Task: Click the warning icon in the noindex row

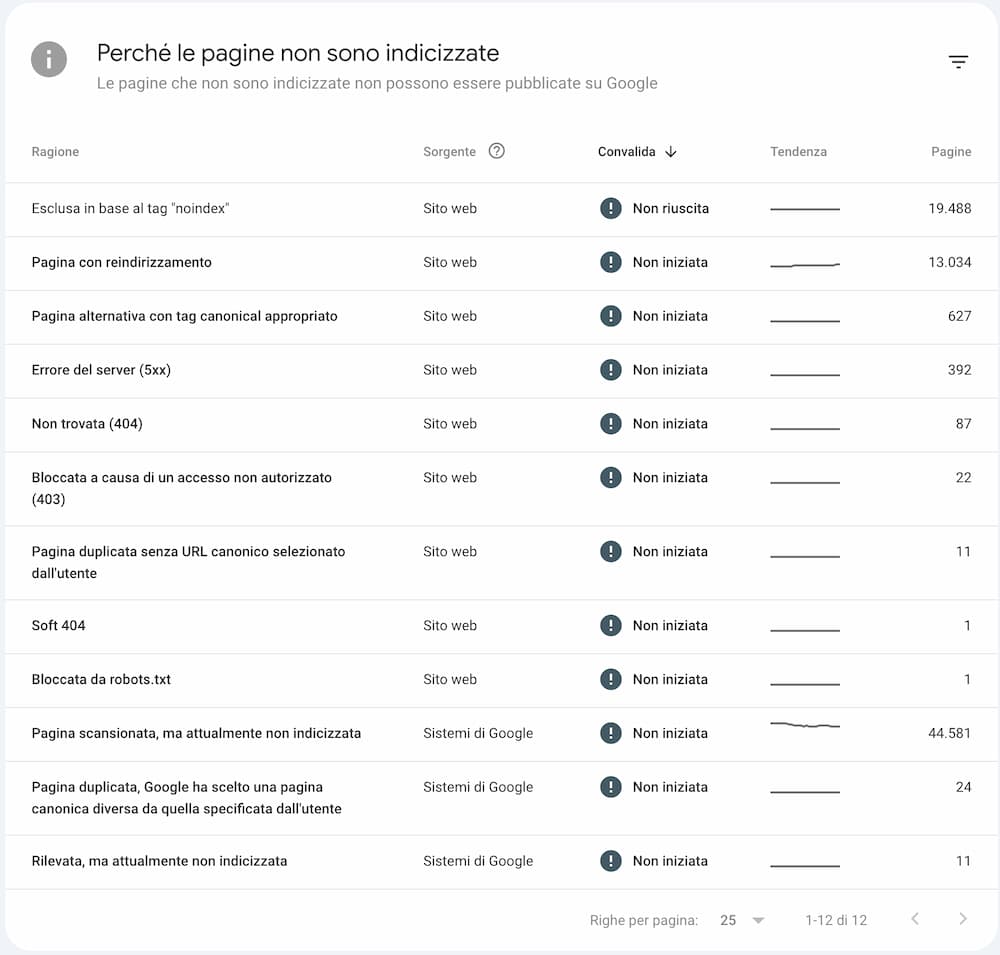Action: (x=610, y=208)
